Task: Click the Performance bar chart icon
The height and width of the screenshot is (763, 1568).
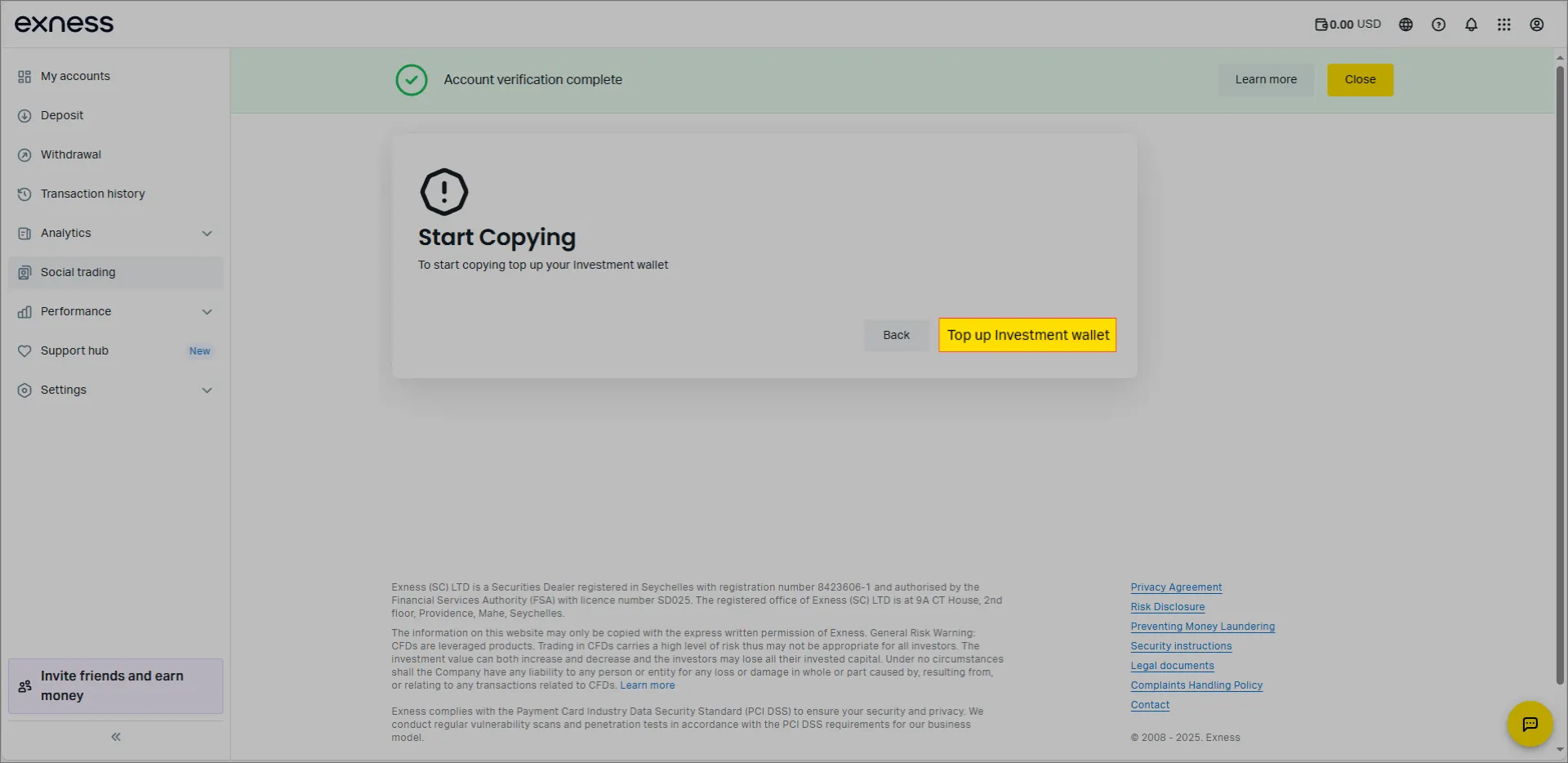Action: coord(24,311)
